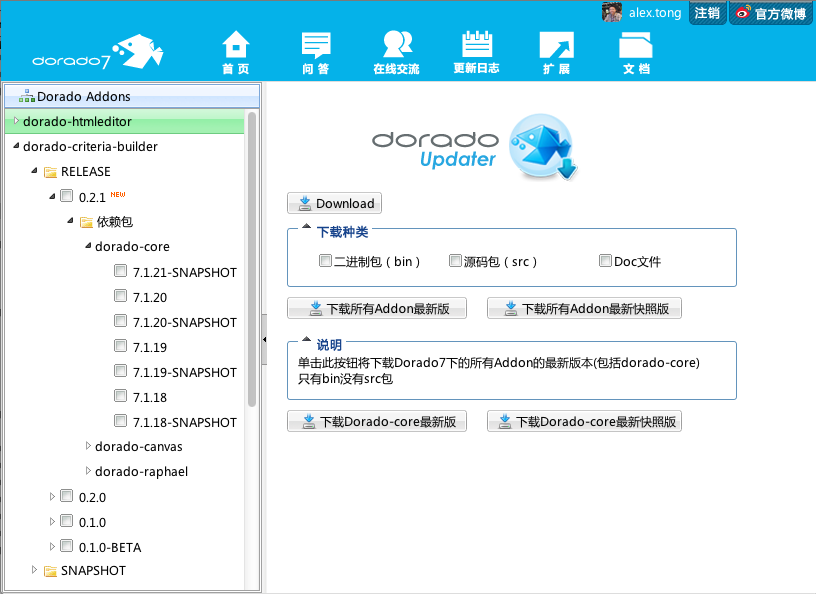Click 下载所有Addon最新版 button
This screenshot has height=594, width=816.
[x=377, y=308]
